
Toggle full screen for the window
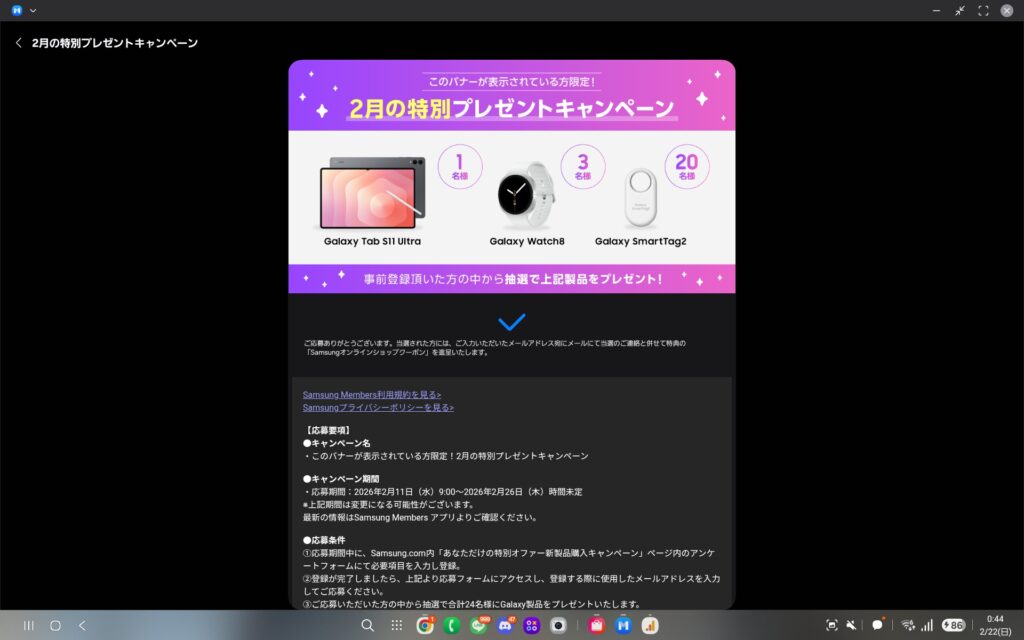(984, 10)
